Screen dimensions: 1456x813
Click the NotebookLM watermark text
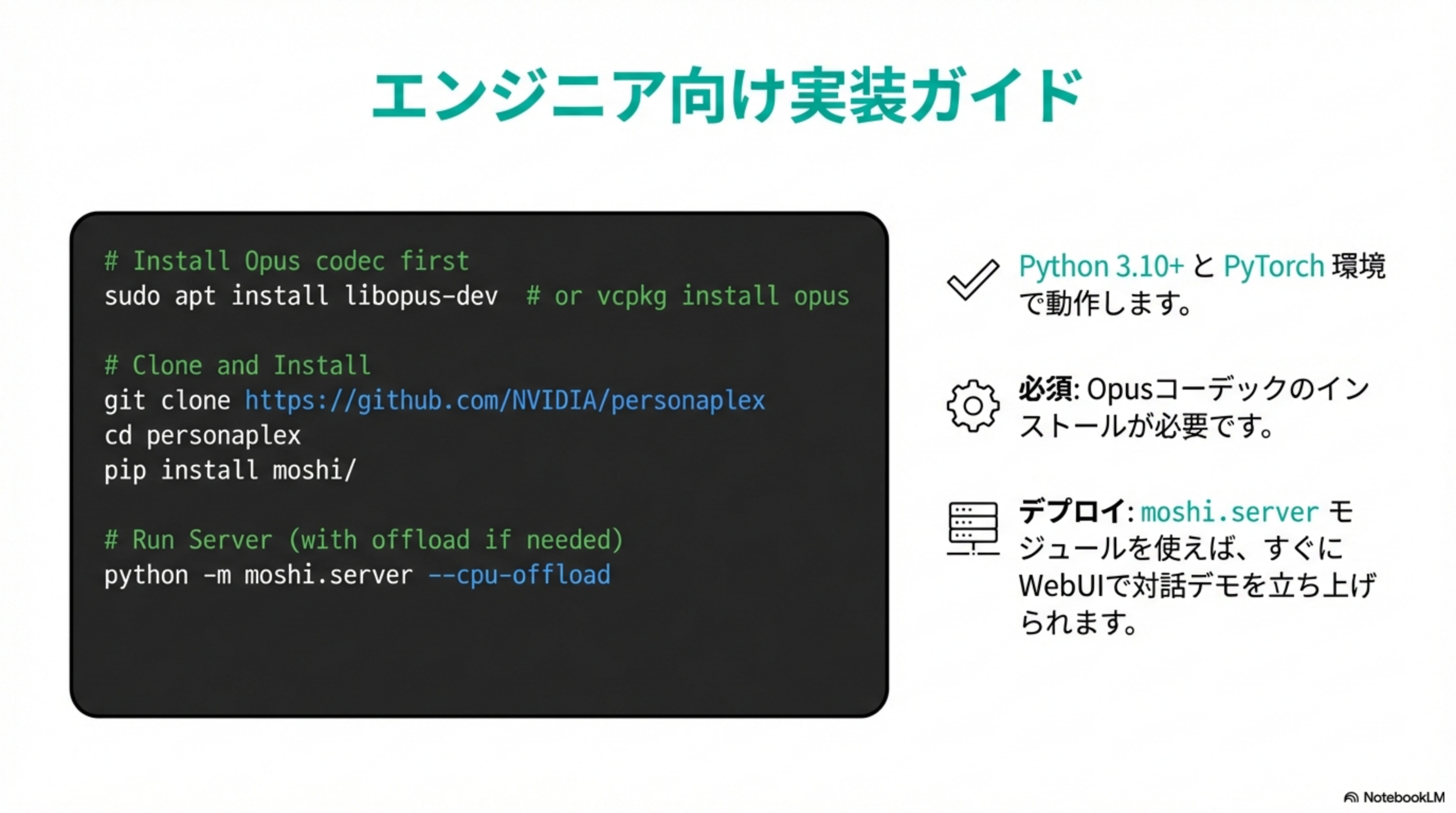pos(1404,797)
